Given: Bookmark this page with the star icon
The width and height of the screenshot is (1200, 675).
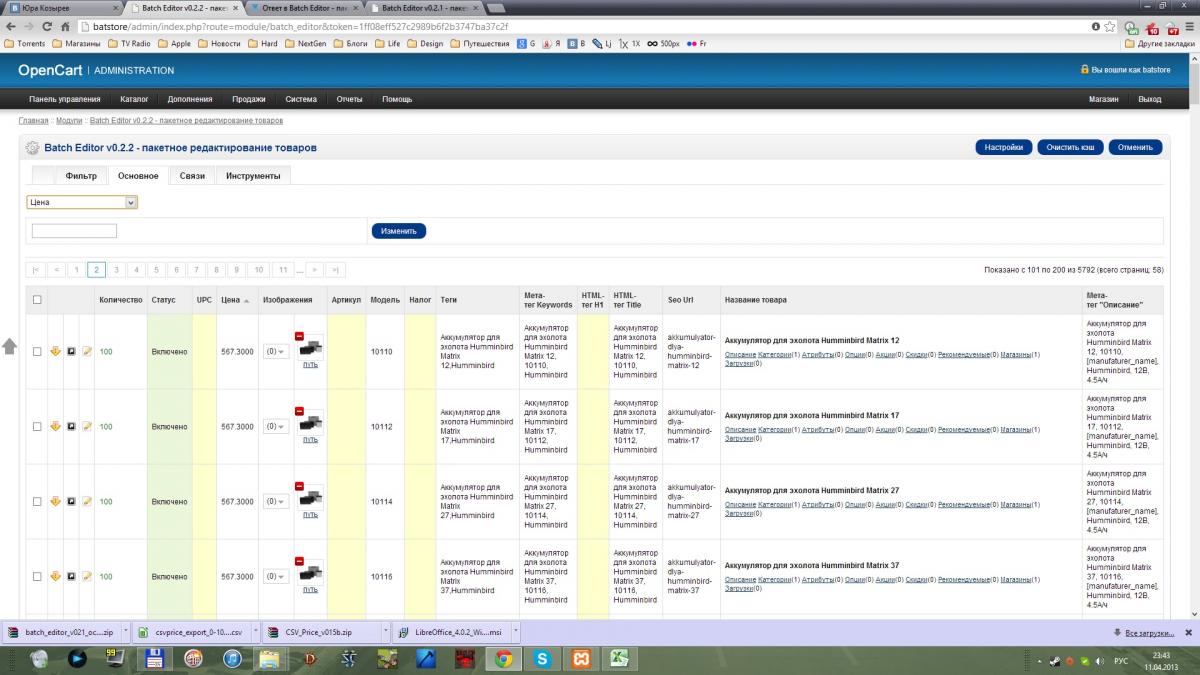Looking at the screenshot, I should [1110, 26].
